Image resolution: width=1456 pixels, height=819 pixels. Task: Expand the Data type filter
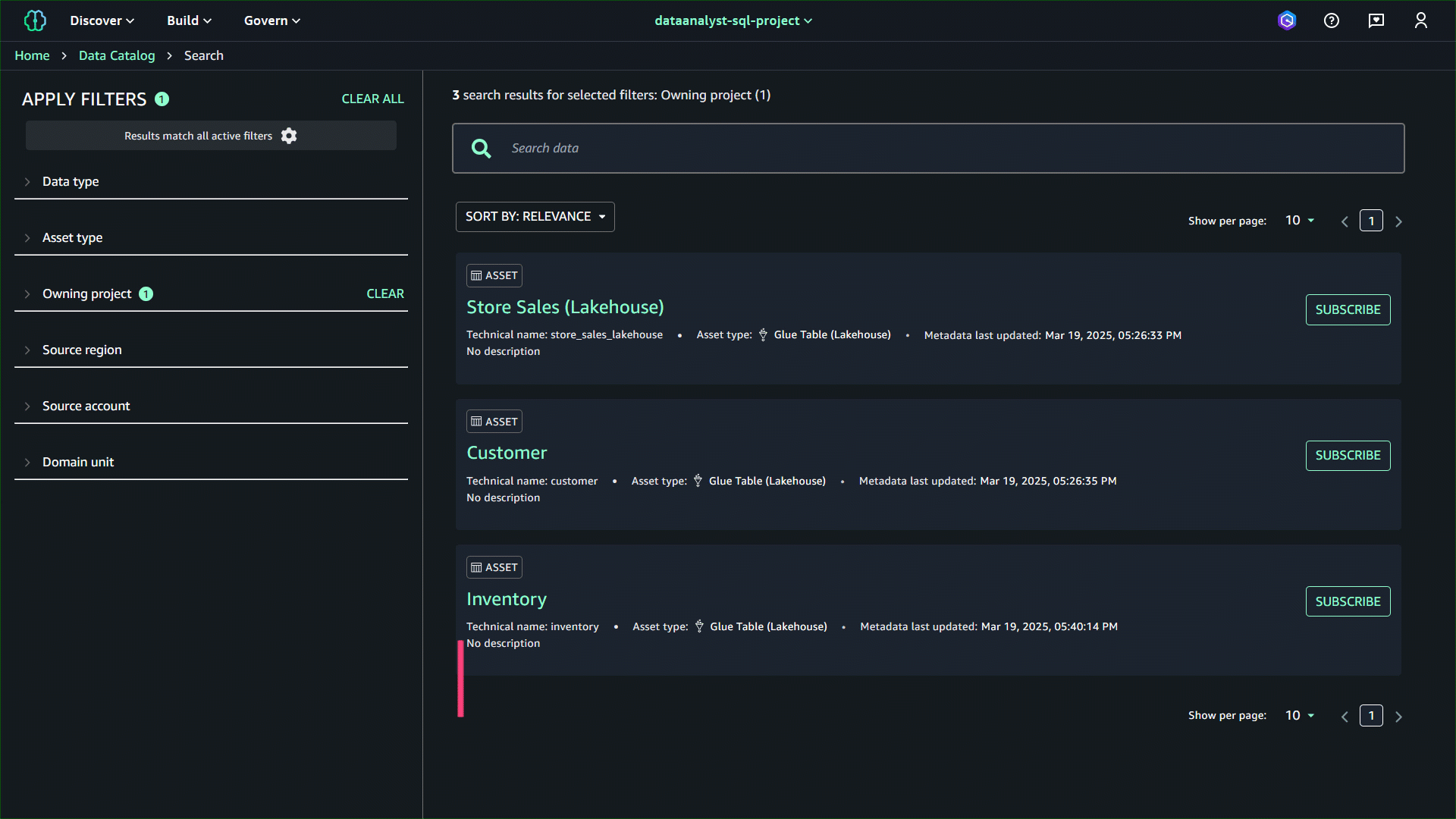point(71,181)
